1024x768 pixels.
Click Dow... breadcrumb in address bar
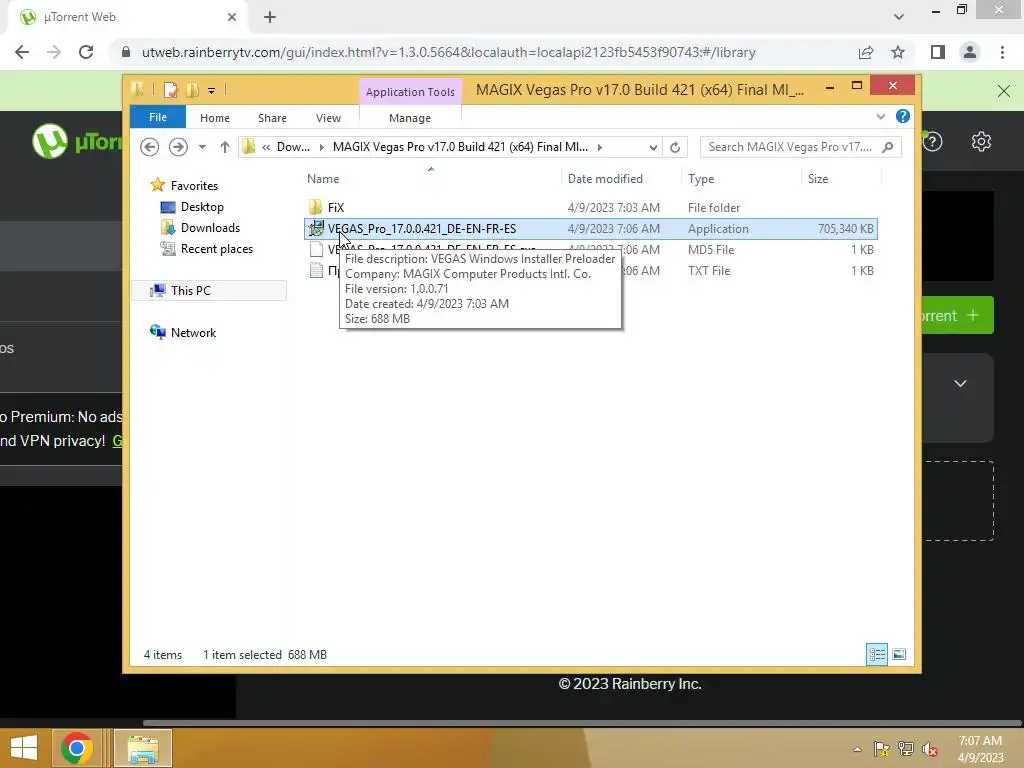(x=293, y=147)
